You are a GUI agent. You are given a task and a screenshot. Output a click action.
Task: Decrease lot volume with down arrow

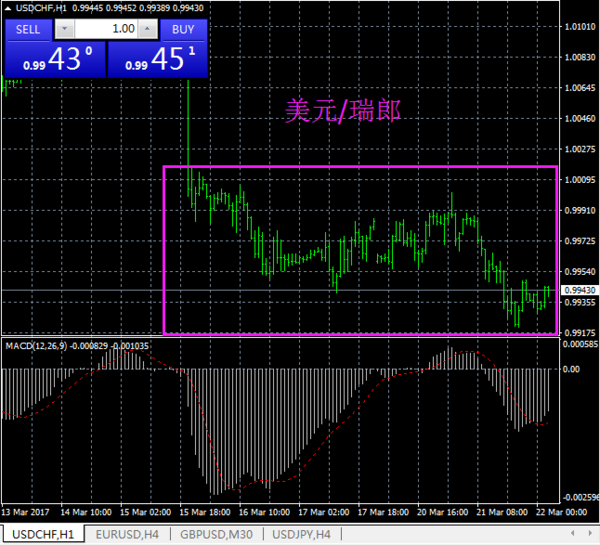pyautogui.click(x=65, y=29)
